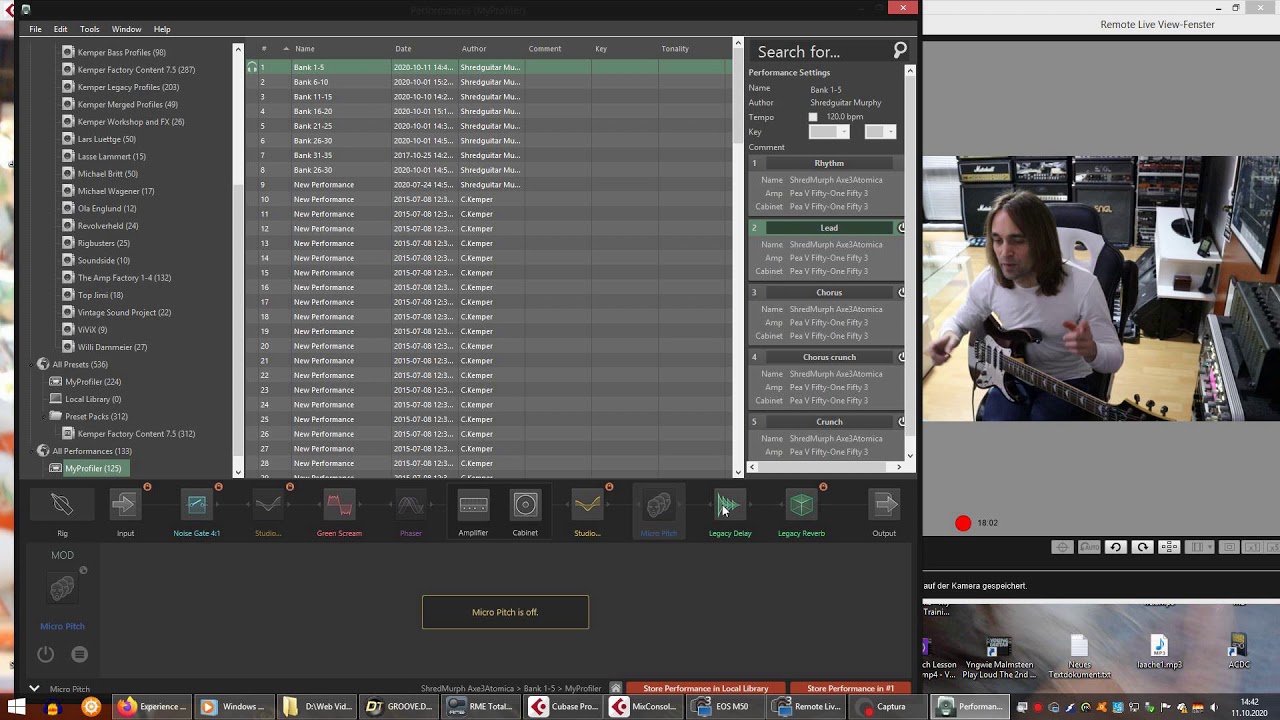Select Kemper Factory Content 7.5 (287) folder
1280x720 pixels.
click(x=136, y=70)
